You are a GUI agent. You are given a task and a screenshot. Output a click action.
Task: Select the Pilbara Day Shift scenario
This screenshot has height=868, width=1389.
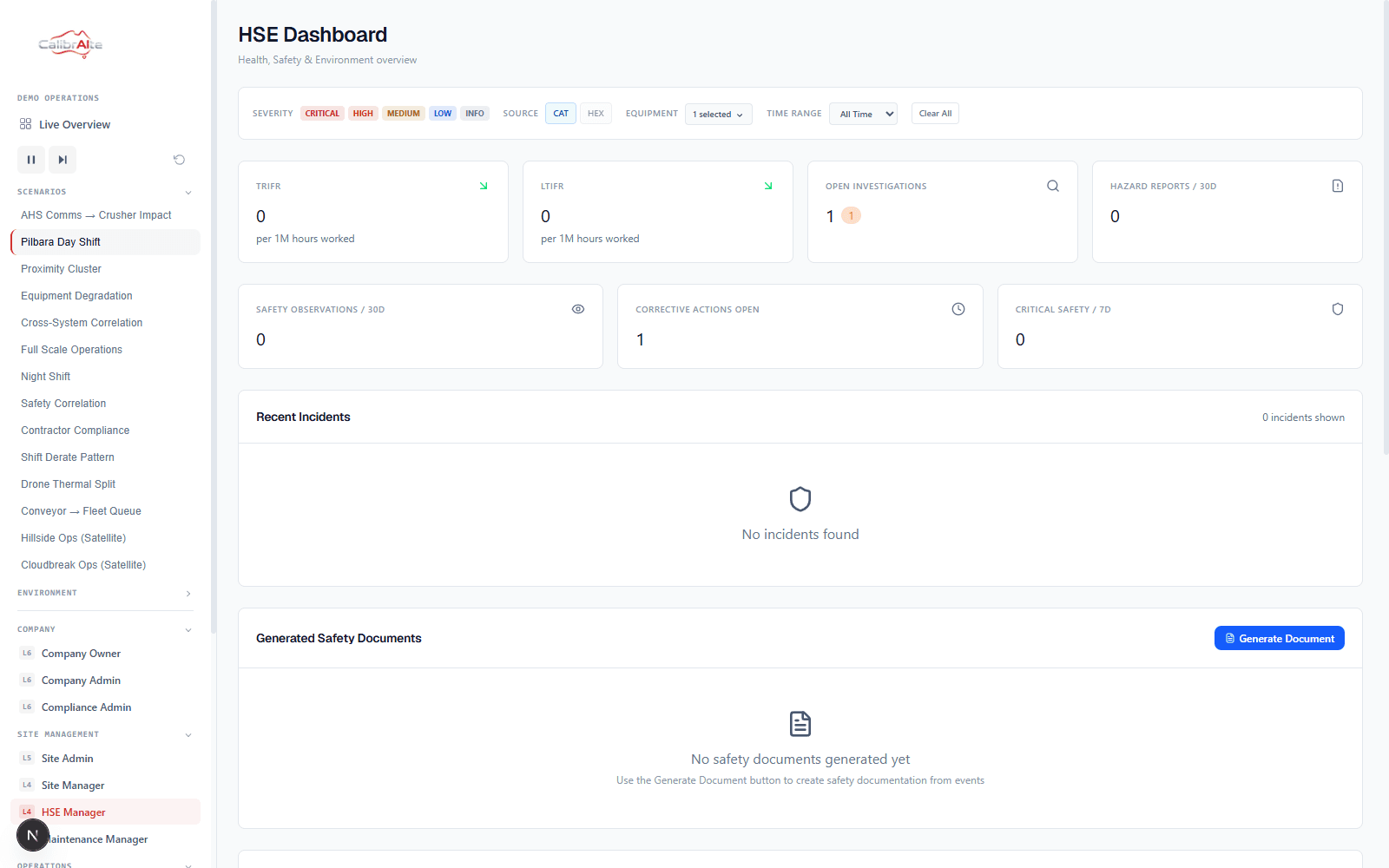105,242
